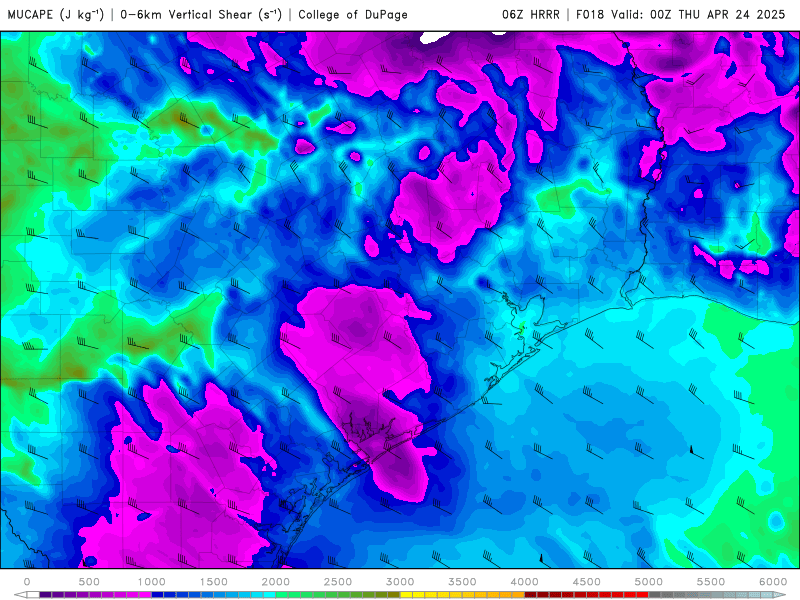Click the F018 forecast hour text
800x600 pixels.
pos(590,14)
